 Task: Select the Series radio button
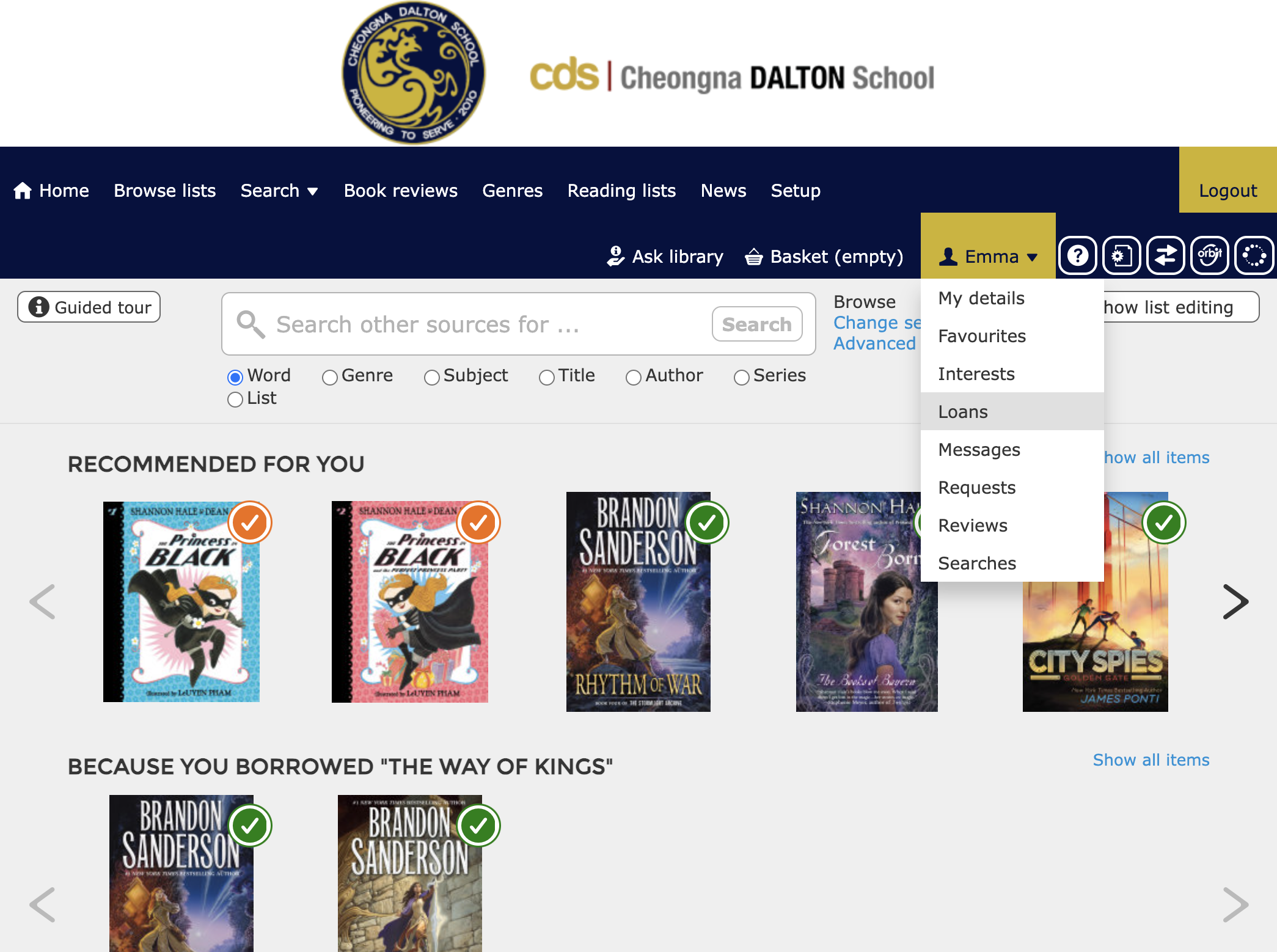742,377
